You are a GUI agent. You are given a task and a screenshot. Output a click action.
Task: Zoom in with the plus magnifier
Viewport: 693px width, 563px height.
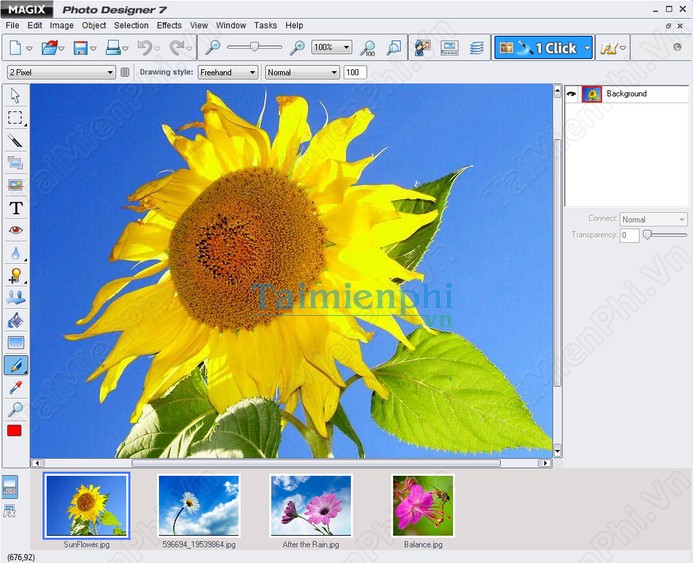(297, 47)
